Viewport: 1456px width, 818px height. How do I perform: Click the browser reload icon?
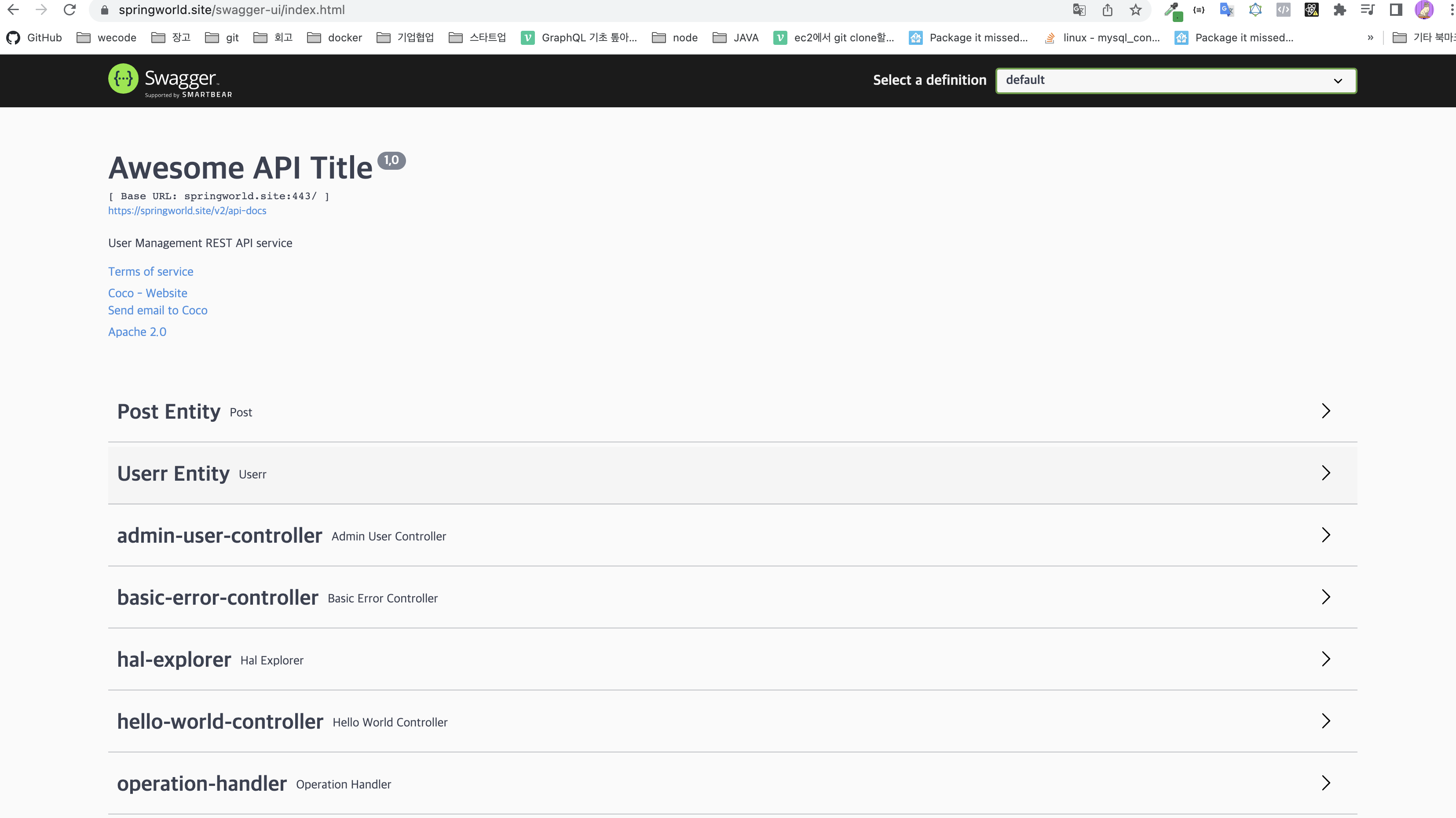(70, 10)
